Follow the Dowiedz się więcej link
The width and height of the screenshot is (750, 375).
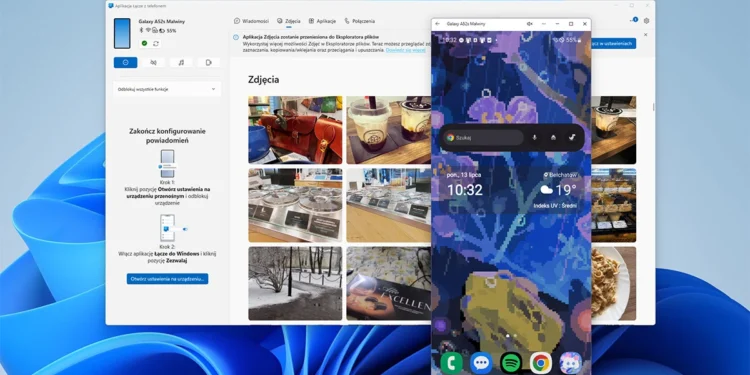pos(406,50)
